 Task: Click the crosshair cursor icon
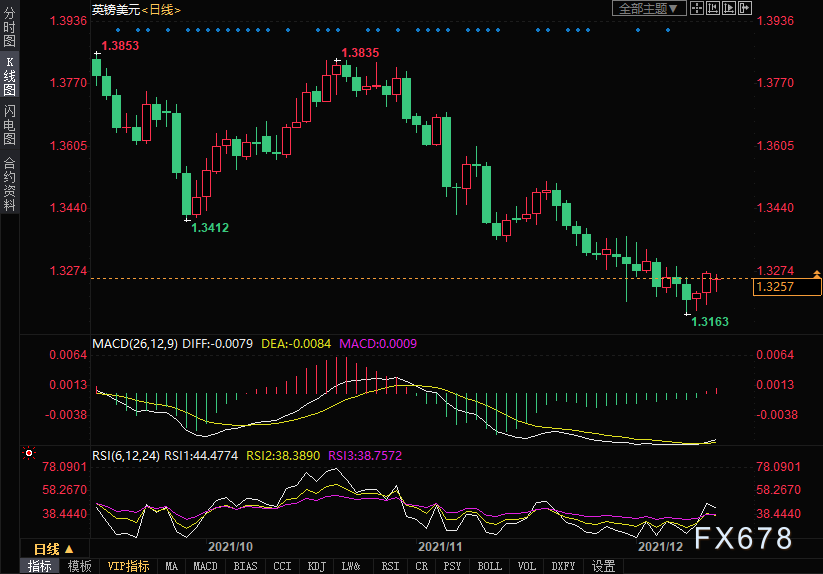point(699,8)
